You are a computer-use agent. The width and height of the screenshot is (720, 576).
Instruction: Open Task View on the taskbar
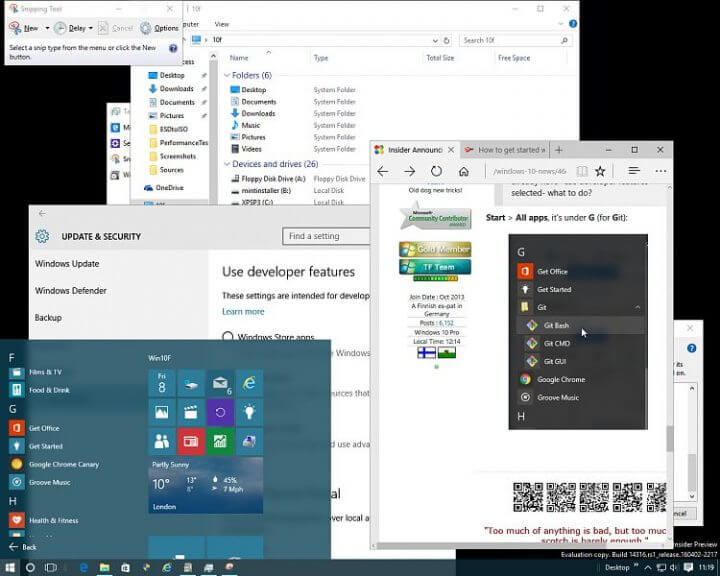[51, 568]
